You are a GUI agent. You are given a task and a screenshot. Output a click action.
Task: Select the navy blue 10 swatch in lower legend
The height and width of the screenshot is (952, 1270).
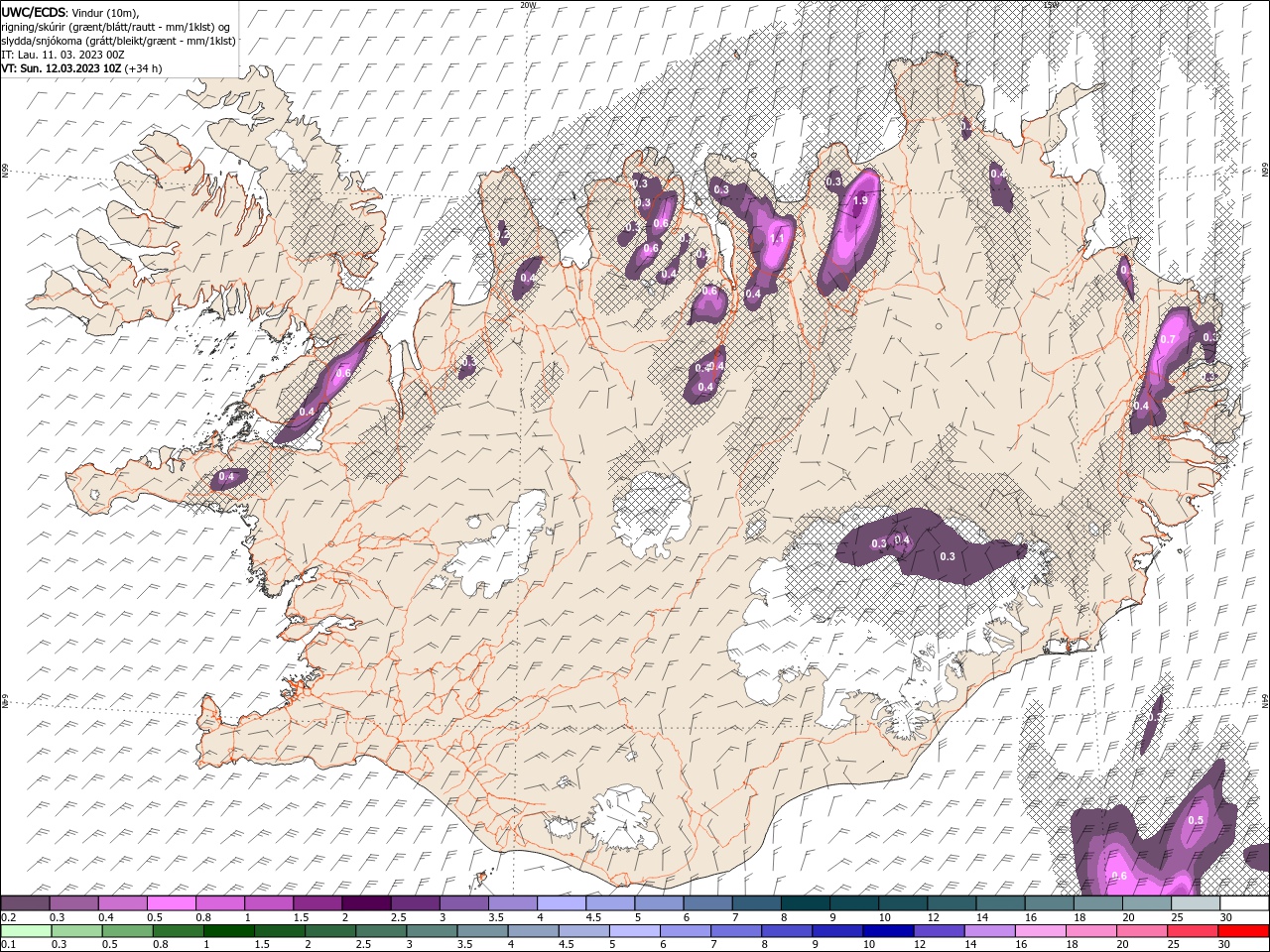888,931
